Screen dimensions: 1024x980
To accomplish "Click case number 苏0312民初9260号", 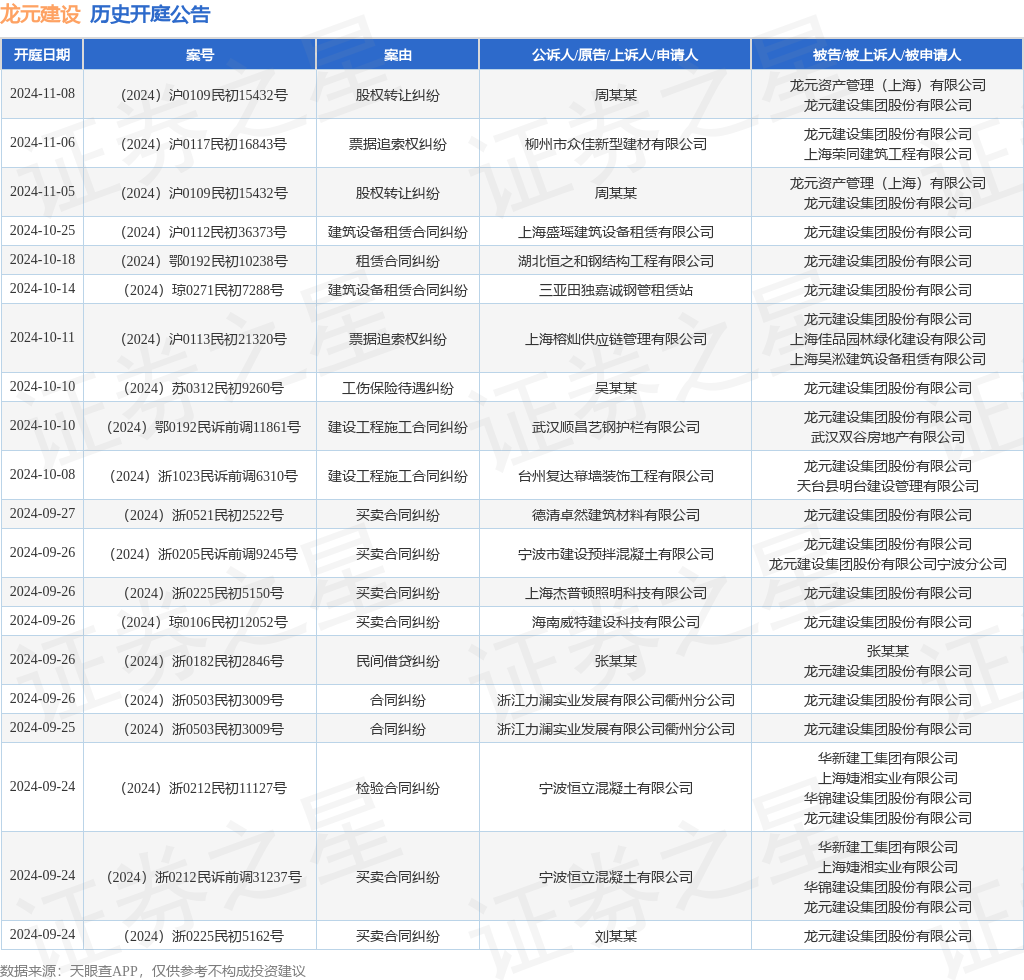I will [204, 388].
